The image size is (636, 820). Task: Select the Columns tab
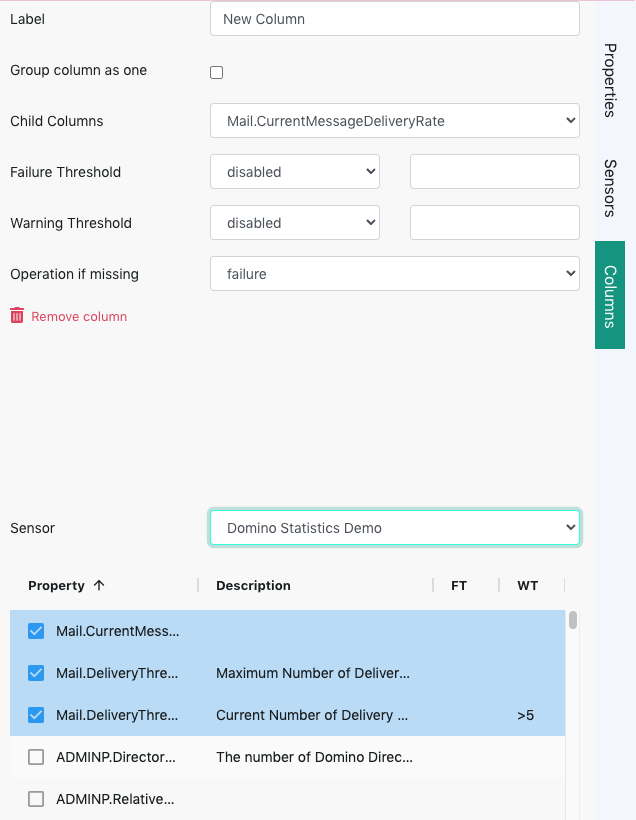click(x=610, y=296)
